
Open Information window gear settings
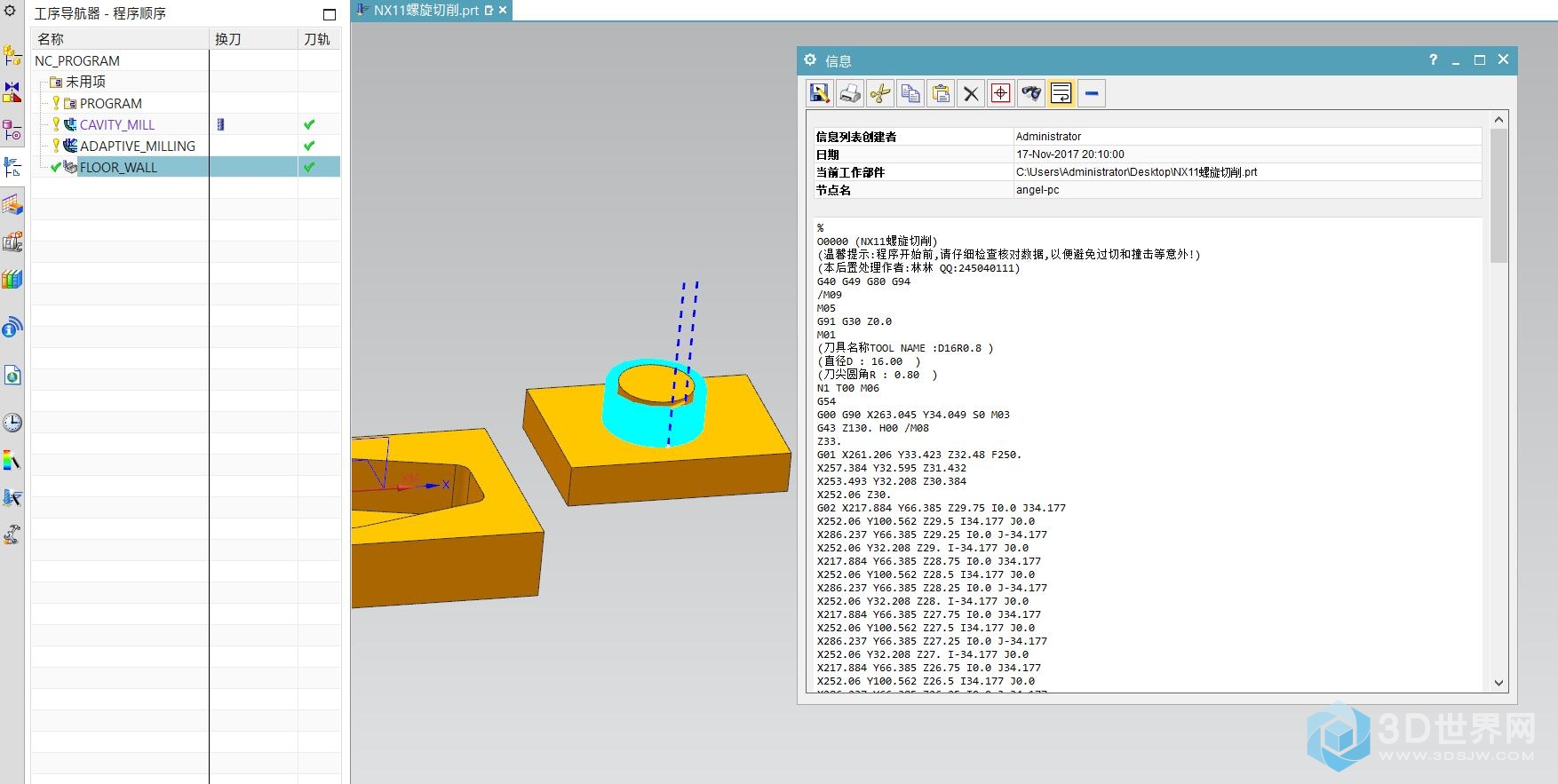click(810, 60)
